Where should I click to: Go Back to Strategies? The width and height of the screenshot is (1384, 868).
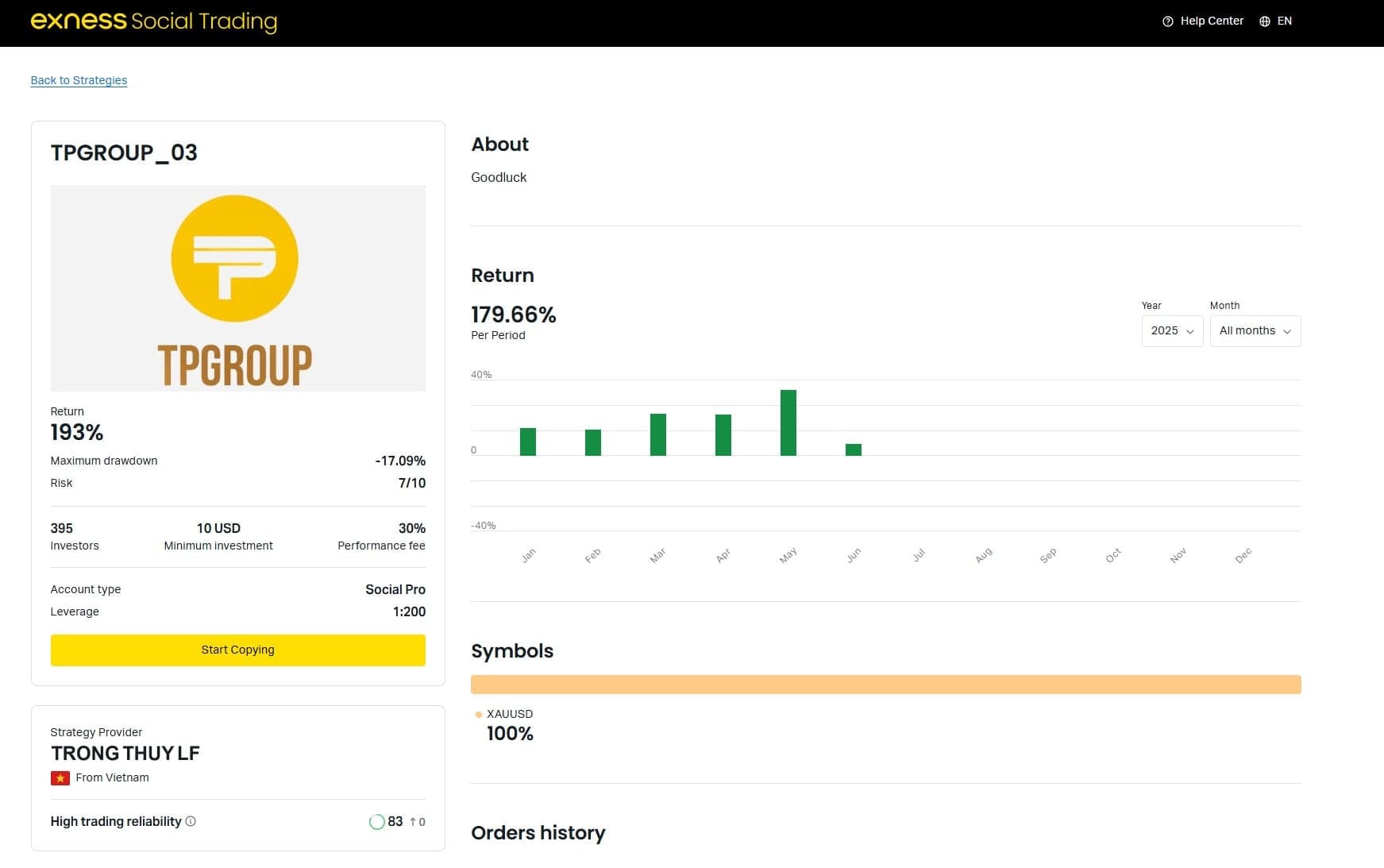pos(79,80)
